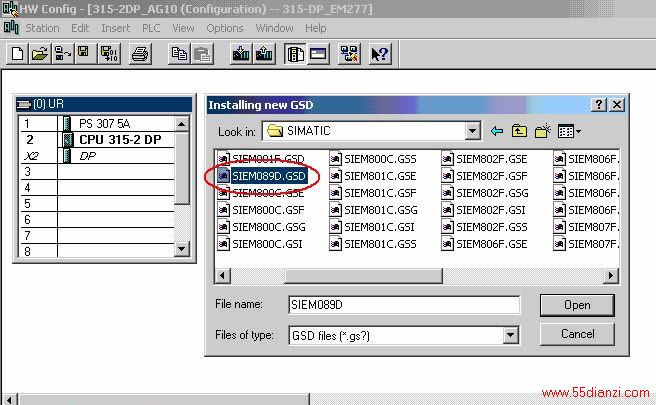The height and width of the screenshot is (405, 656).
Task: Expand the Files of type dropdown
Action: pos(510,335)
